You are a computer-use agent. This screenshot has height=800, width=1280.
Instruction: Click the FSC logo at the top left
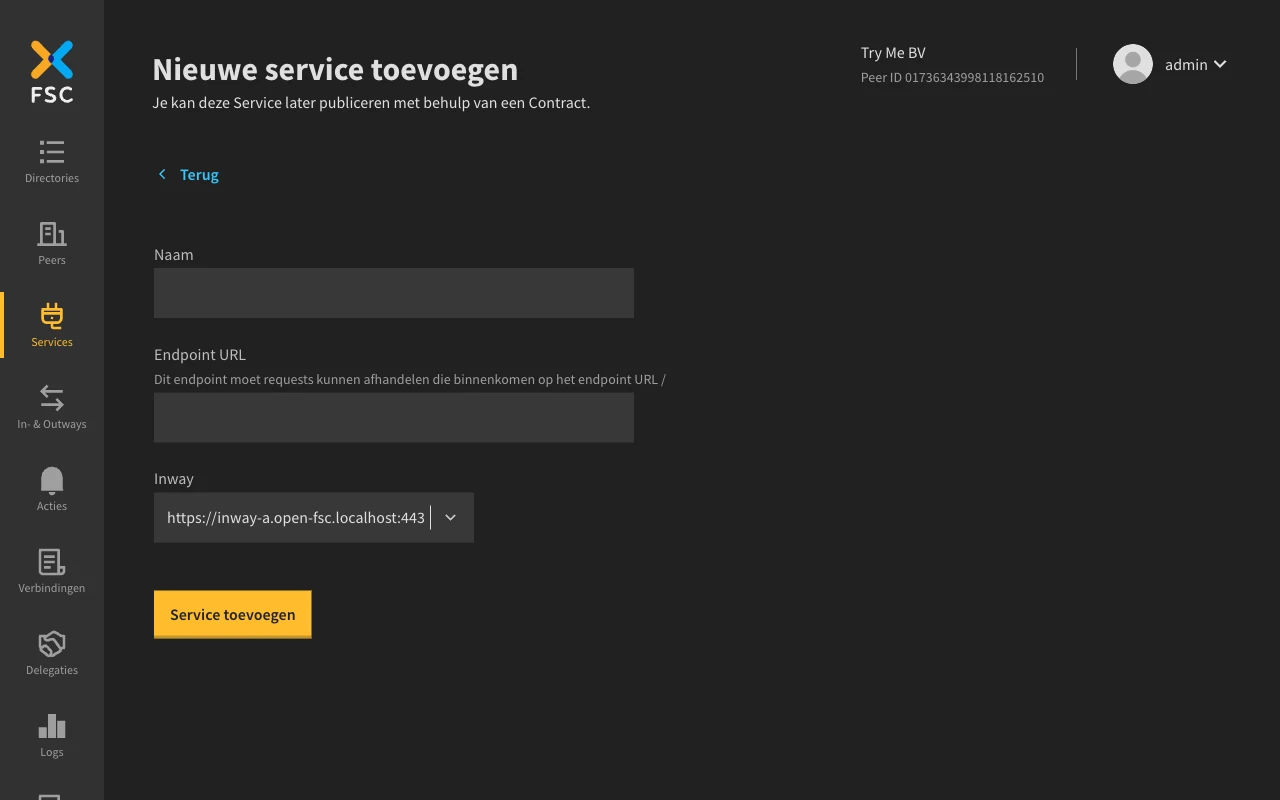click(51, 70)
